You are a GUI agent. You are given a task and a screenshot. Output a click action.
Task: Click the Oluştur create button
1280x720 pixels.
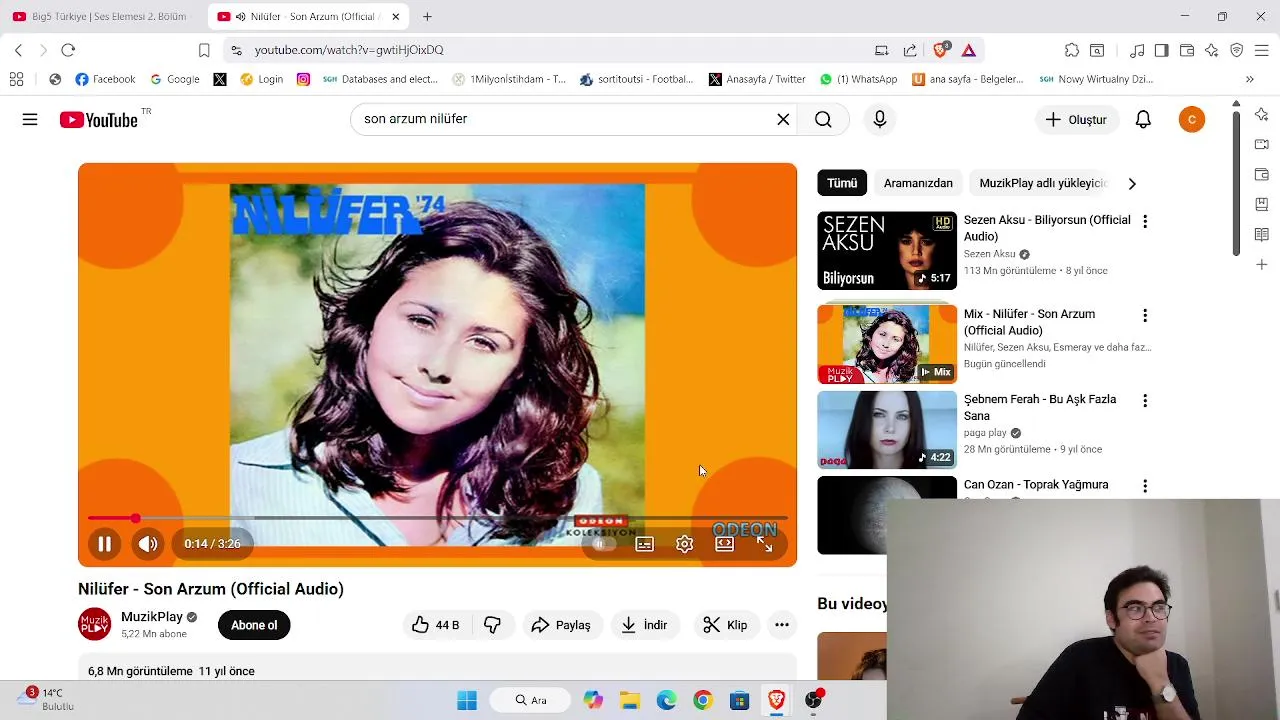(1076, 120)
